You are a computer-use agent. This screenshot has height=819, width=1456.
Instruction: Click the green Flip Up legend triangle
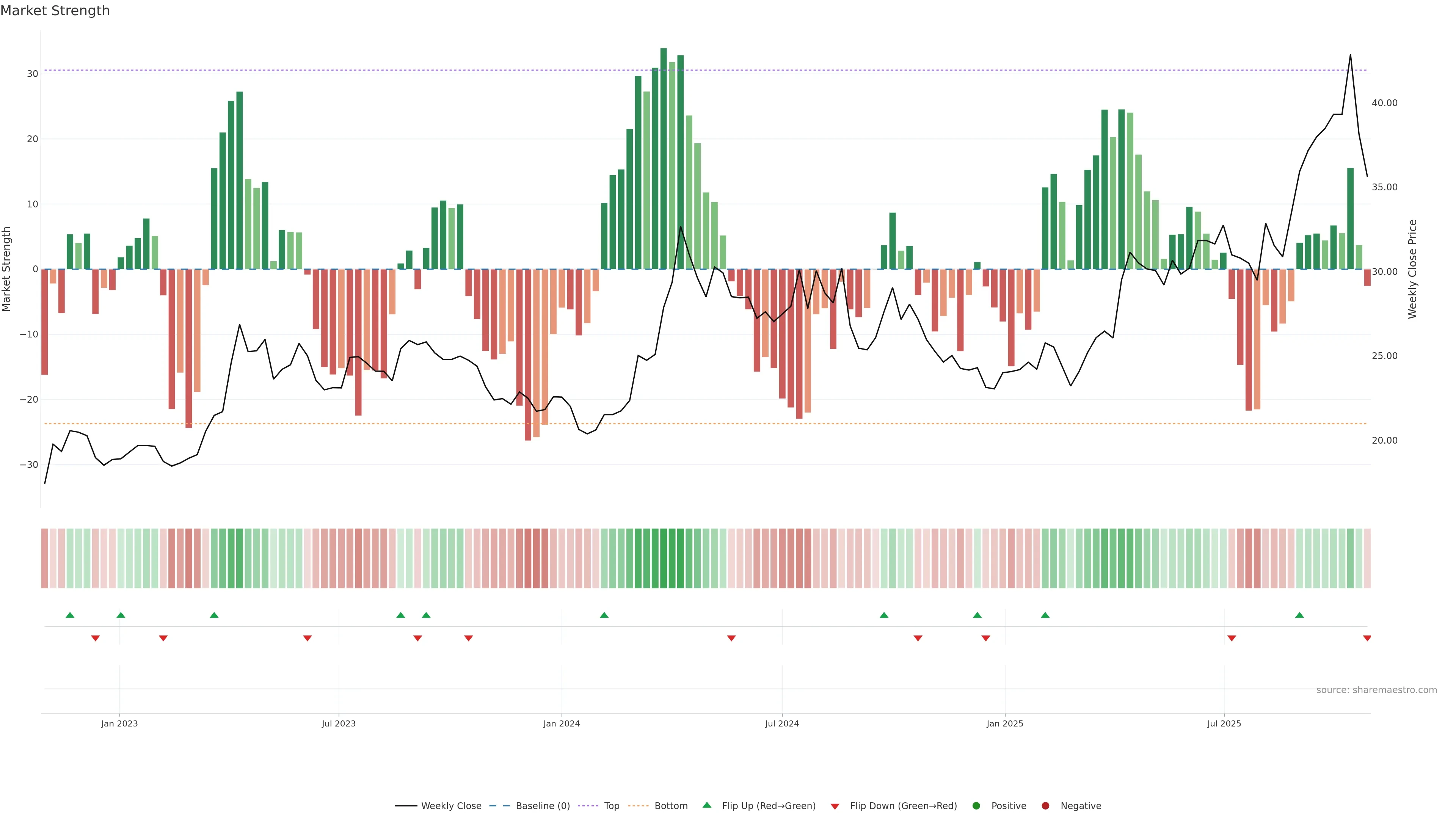coord(706,805)
